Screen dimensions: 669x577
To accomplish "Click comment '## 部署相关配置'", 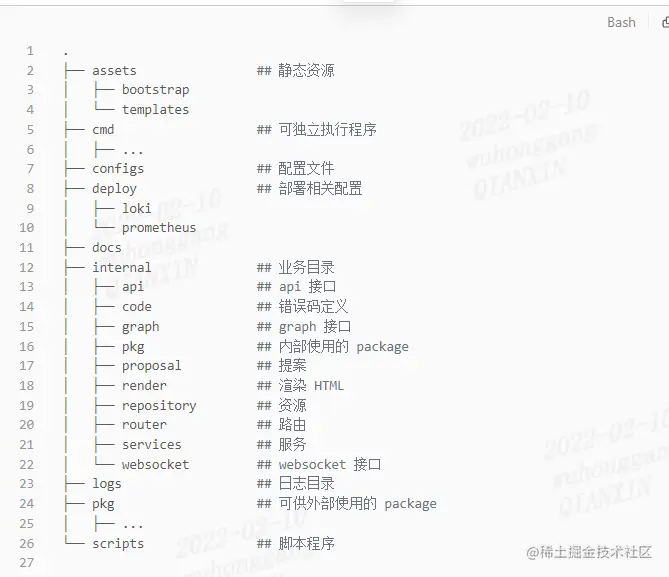I will tap(309, 189).
